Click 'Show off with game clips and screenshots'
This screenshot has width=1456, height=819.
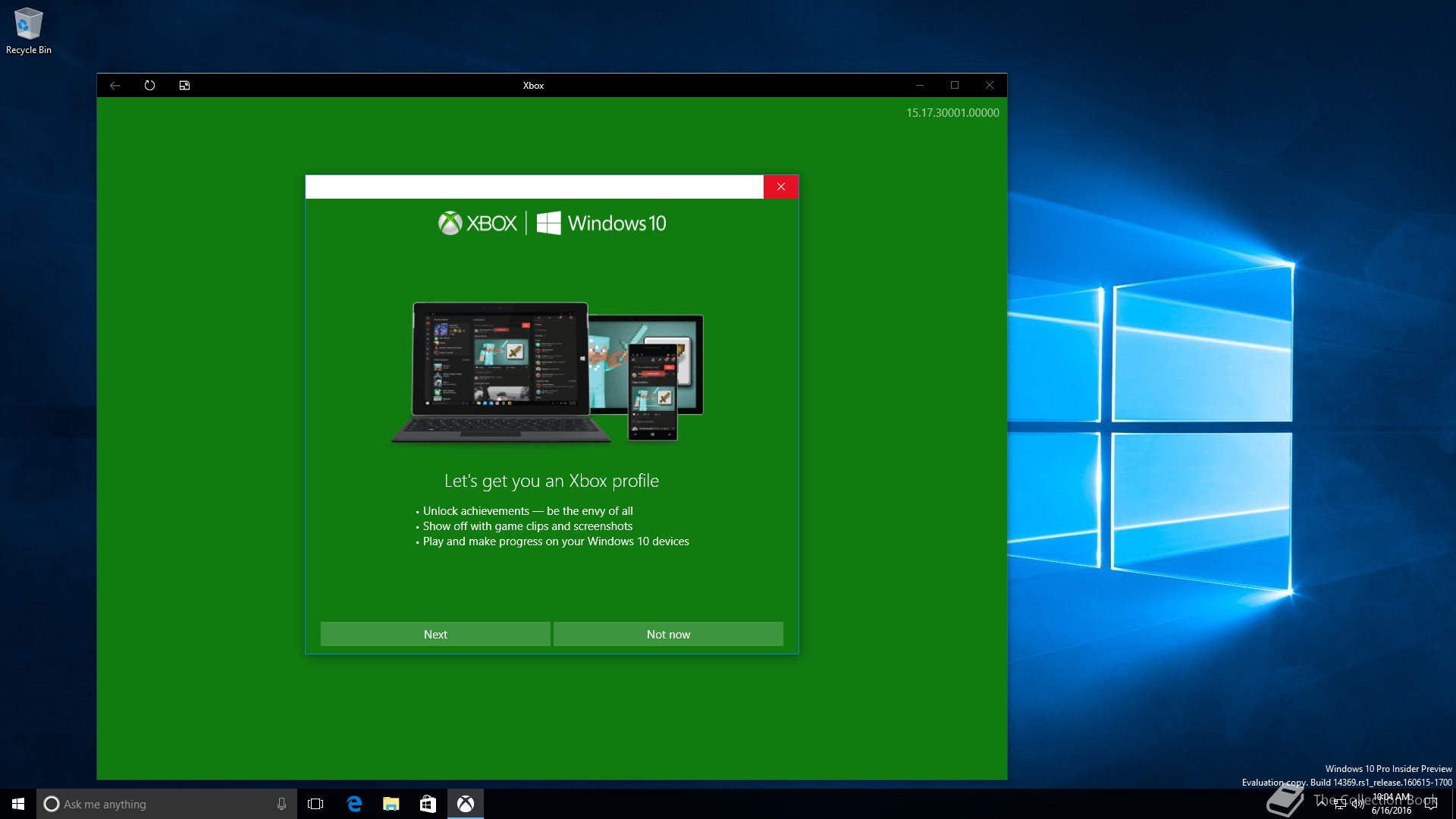click(528, 526)
